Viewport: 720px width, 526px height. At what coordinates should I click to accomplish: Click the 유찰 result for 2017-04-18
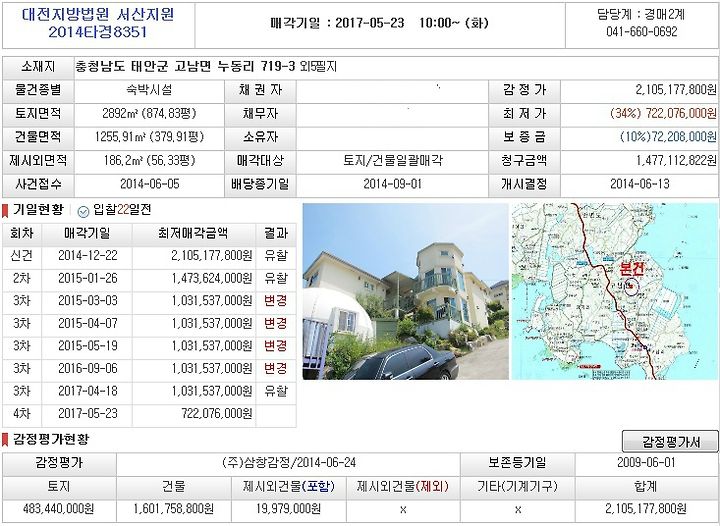coord(276,391)
